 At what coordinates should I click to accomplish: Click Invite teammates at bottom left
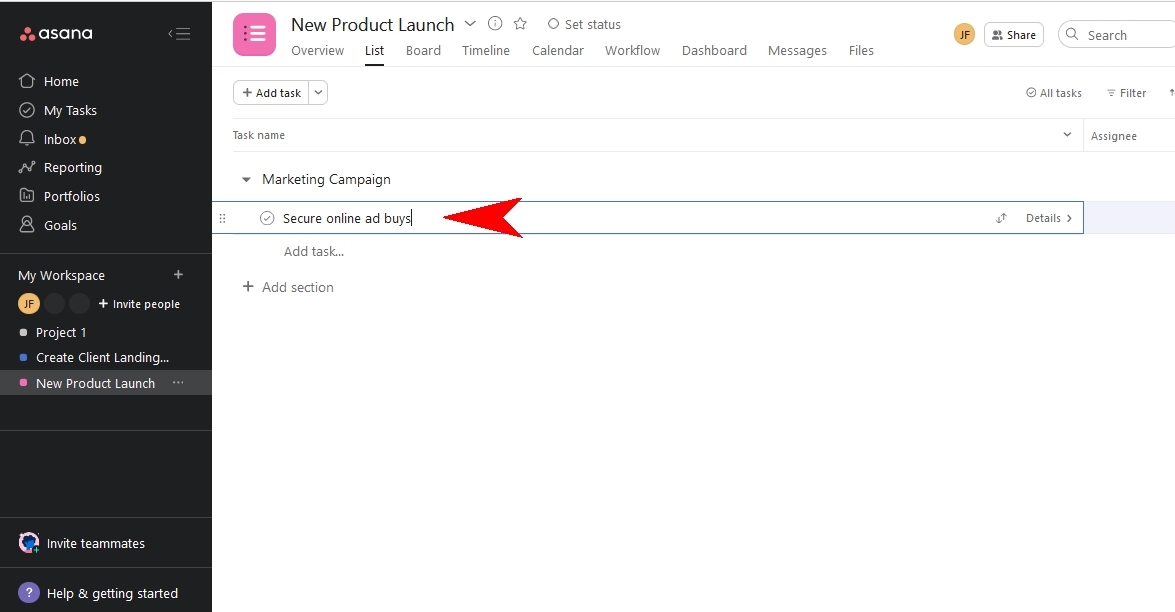tap(96, 543)
